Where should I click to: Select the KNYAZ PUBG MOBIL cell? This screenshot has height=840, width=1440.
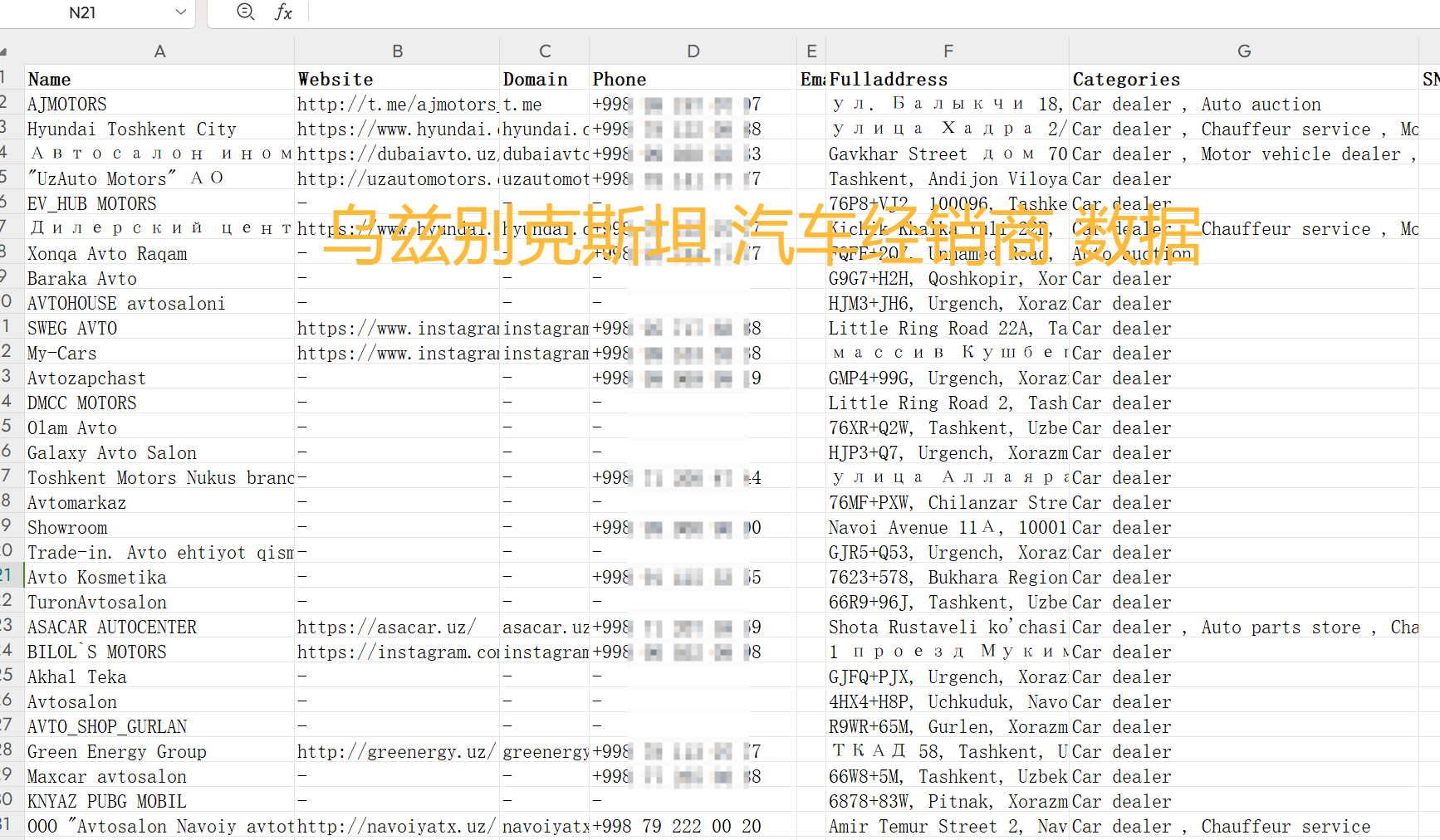click(x=159, y=801)
